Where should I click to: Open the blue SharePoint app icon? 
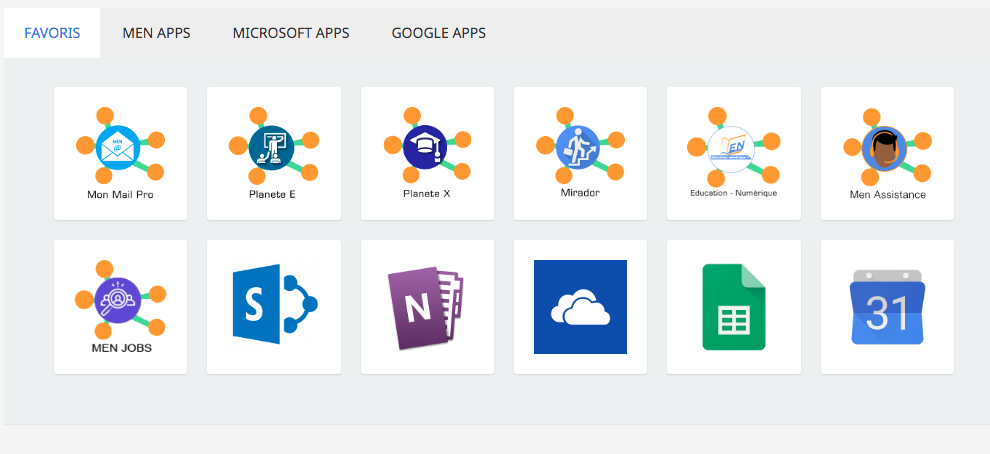(273, 307)
